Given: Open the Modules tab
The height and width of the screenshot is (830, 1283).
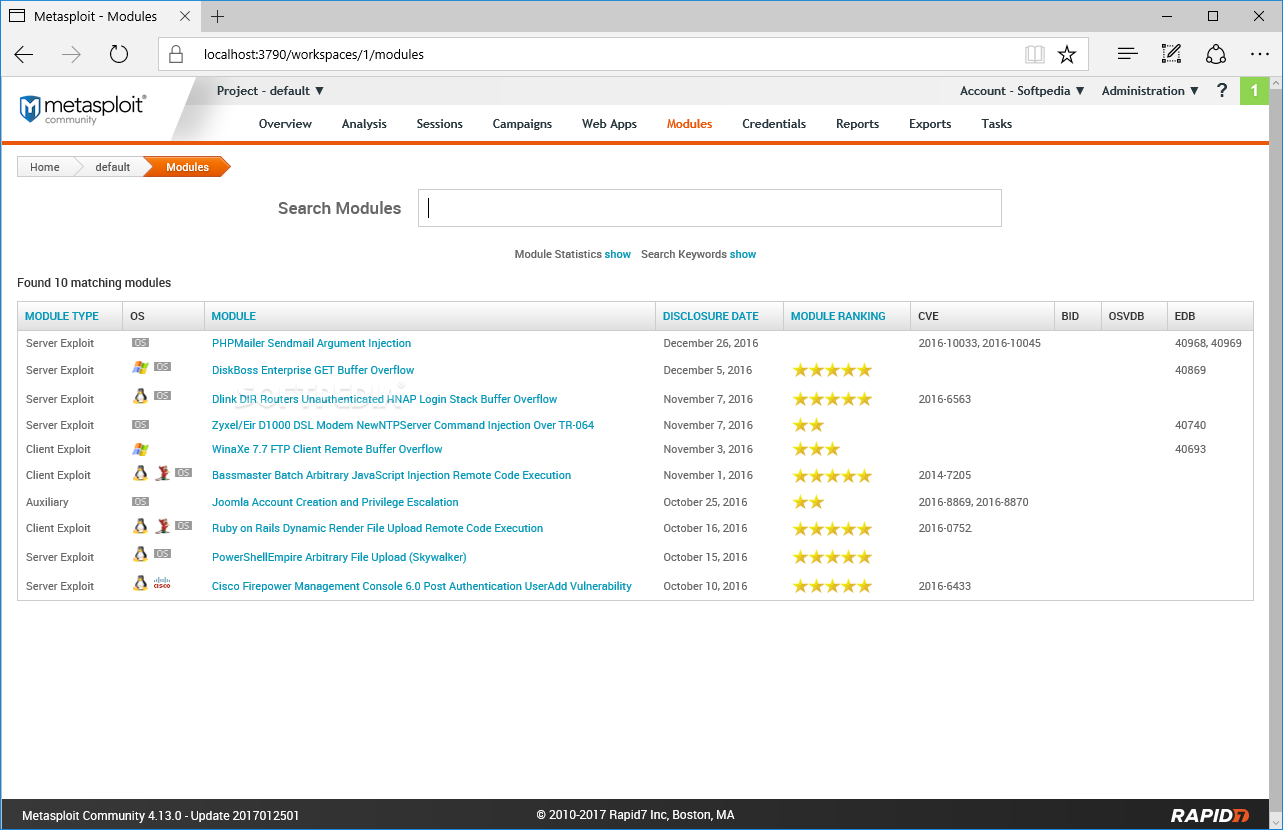Looking at the screenshot, I should coord(690,124).
